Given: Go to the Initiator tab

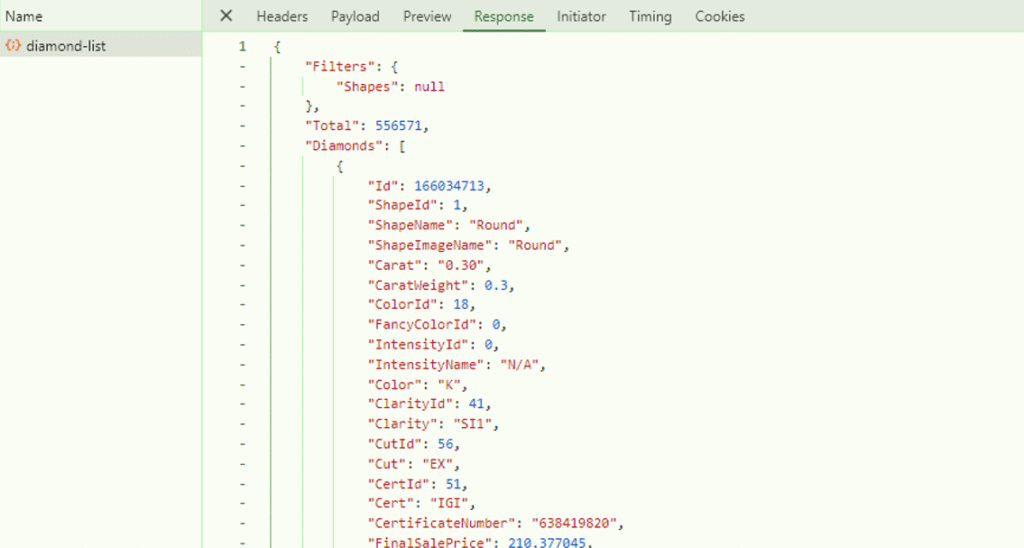Looking at the screenshot, I should tap(581, 16).
